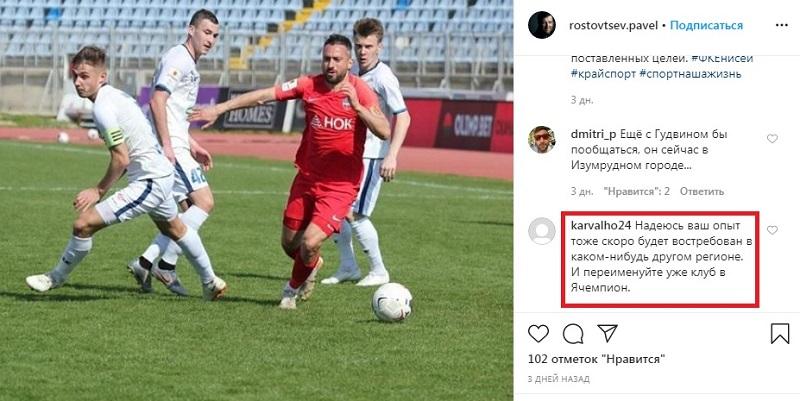Open the comment speech bubble icon
The height and width of the screenshot is (401, 800).
(573, 334)
